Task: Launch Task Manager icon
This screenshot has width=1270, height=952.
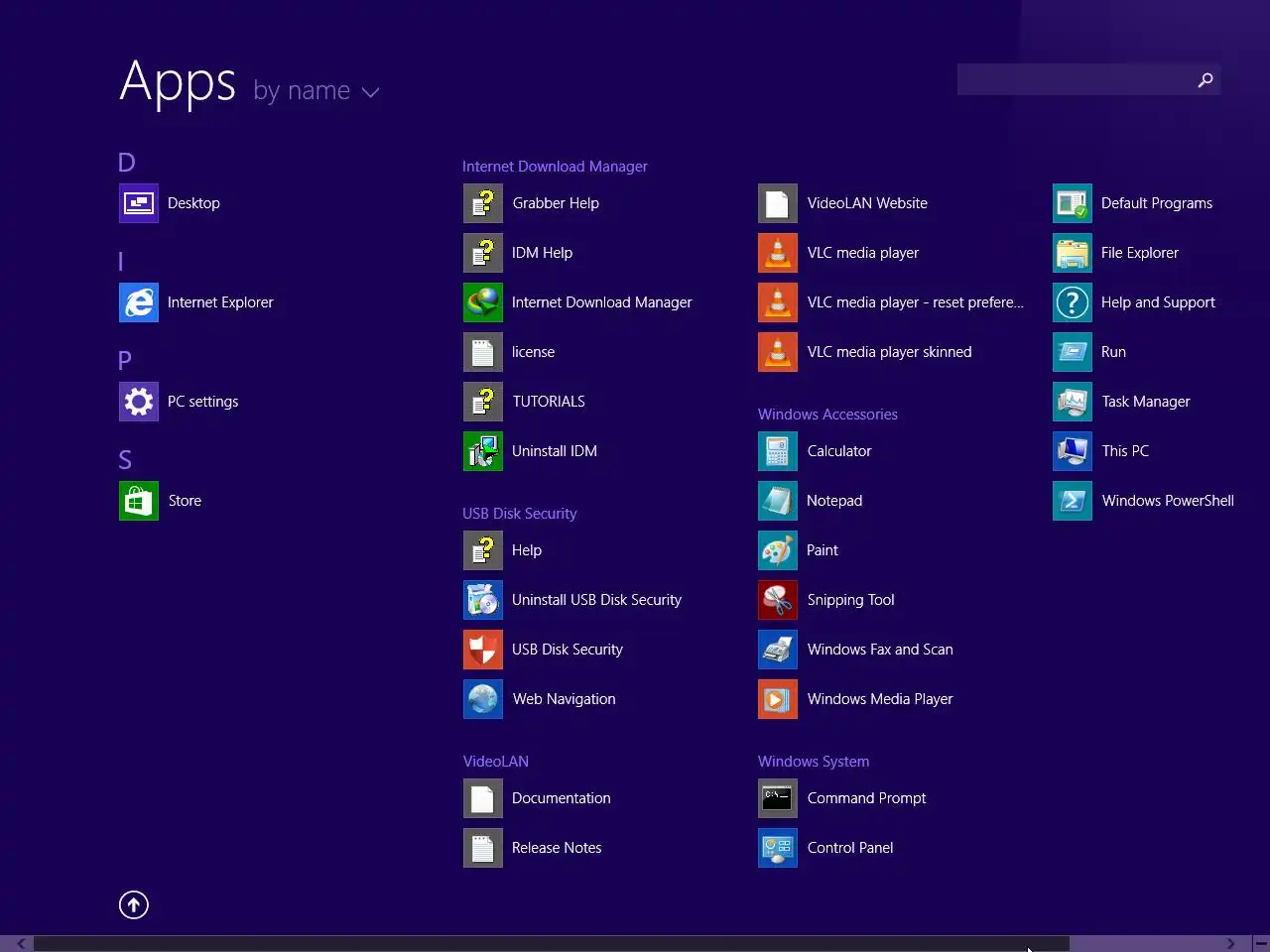Action: 1073,402
